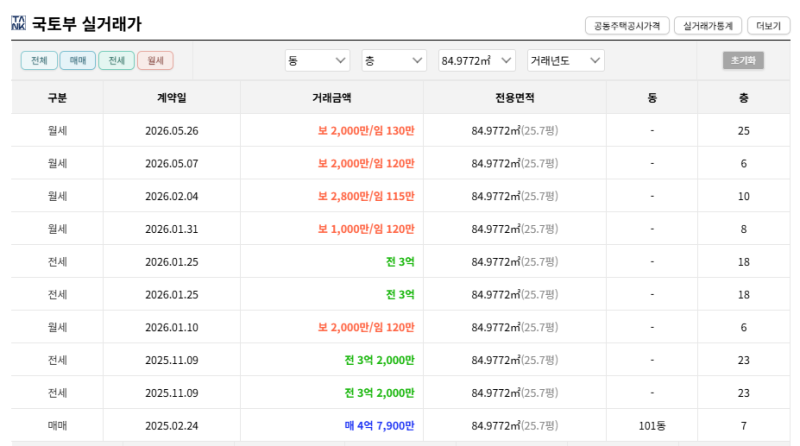The height and width of the screenshot is (446, 800).
Task: Click price 보 2,000만/임 130만
Action: 366,131
